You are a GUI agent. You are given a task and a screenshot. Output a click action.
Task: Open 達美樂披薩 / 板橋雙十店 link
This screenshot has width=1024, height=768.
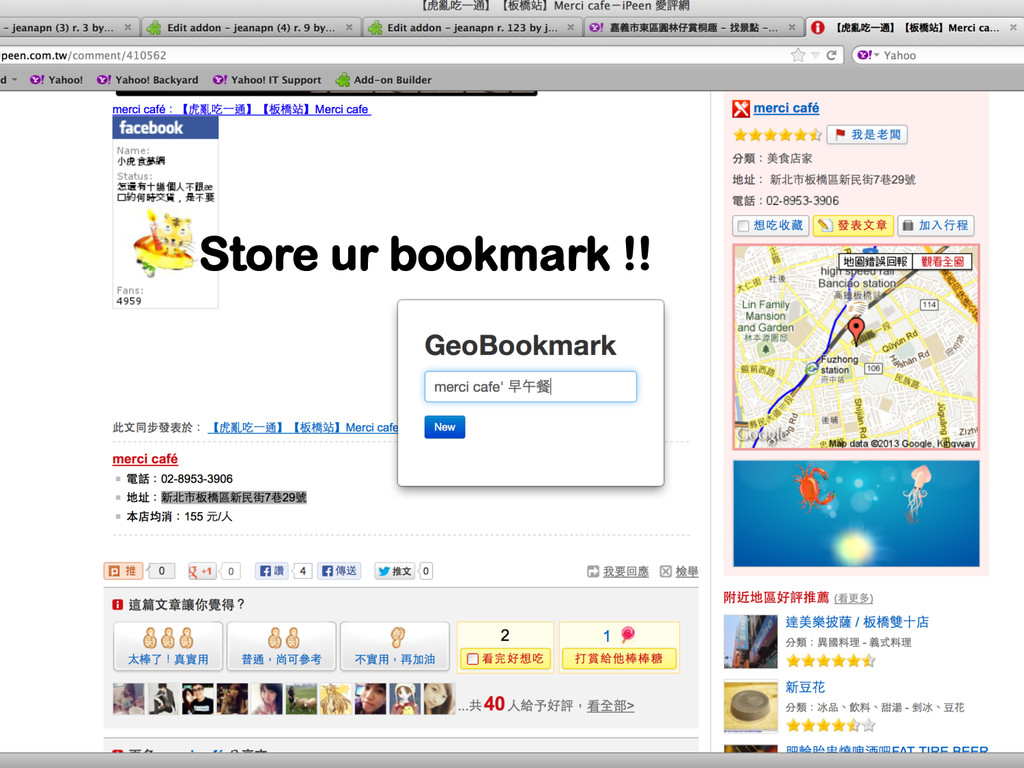click(x=857, y=622)
